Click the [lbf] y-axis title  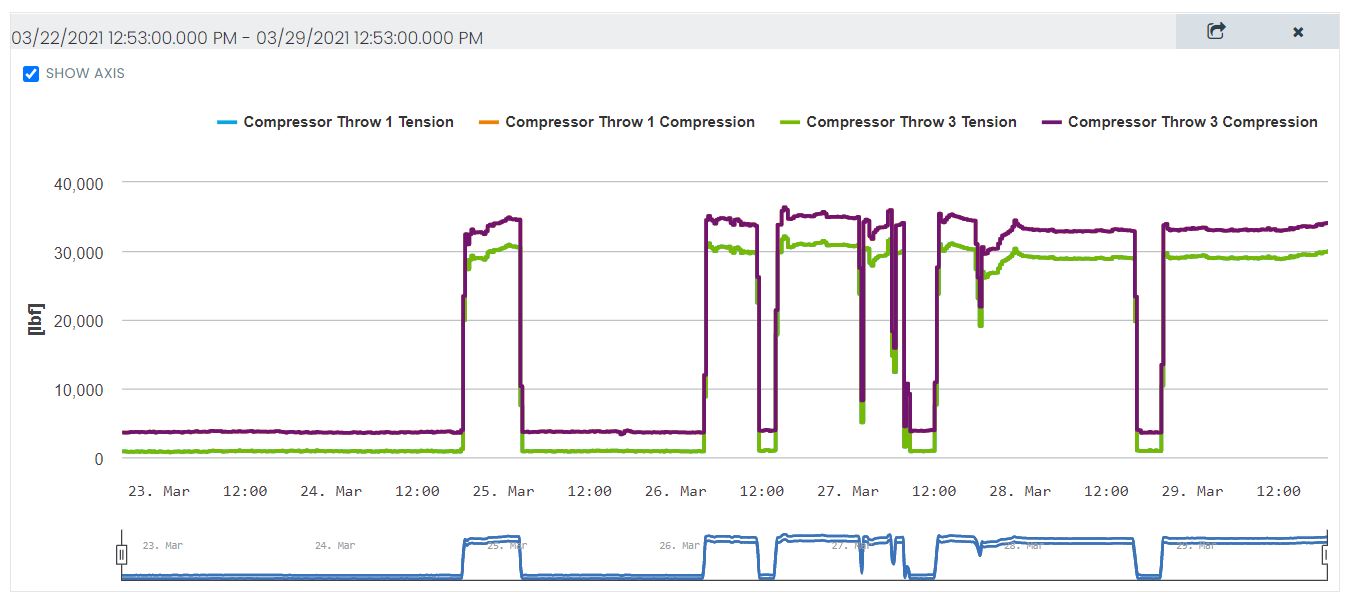38,320
